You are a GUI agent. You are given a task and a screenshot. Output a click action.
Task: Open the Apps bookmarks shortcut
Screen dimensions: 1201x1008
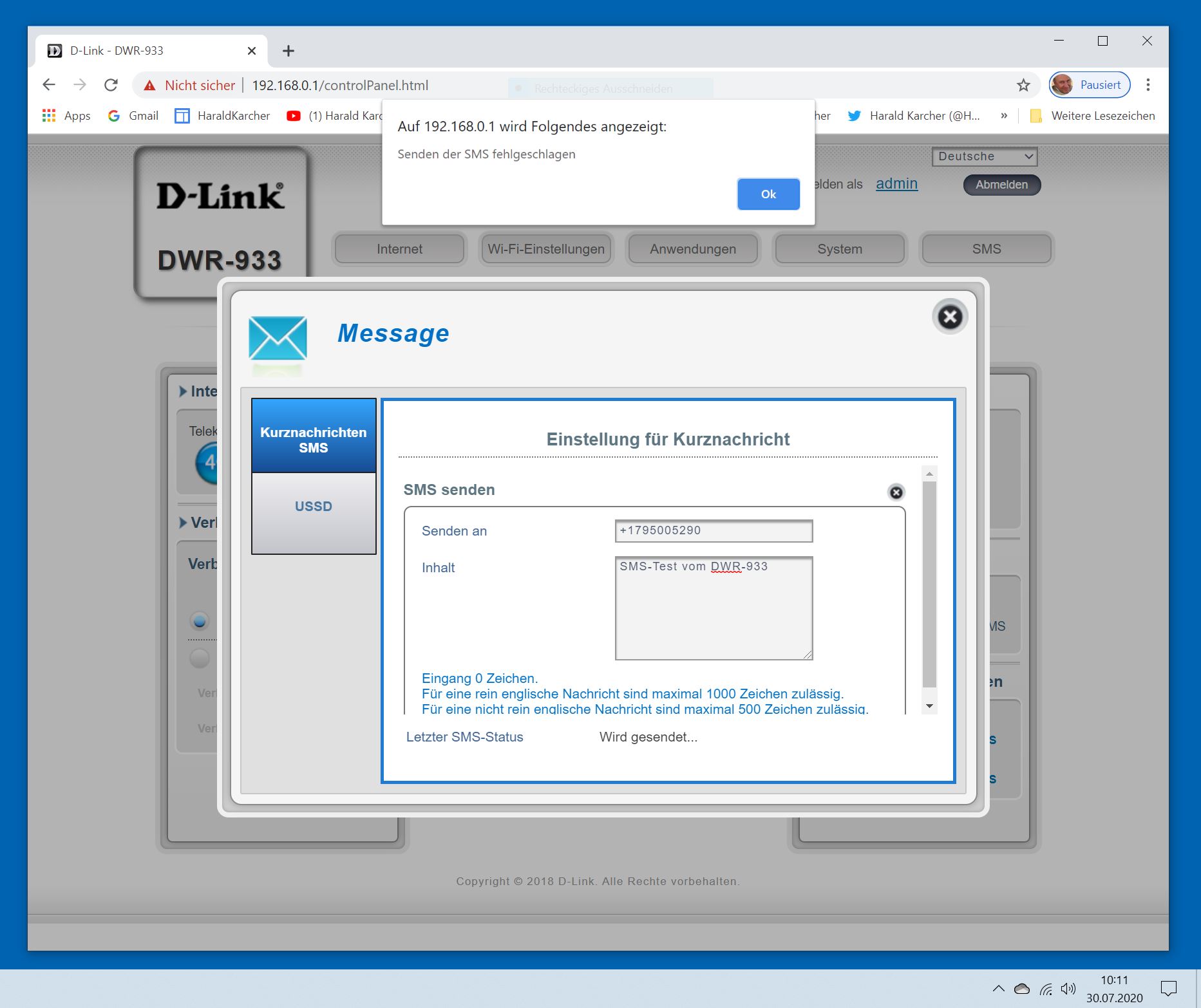click(66, 116)
